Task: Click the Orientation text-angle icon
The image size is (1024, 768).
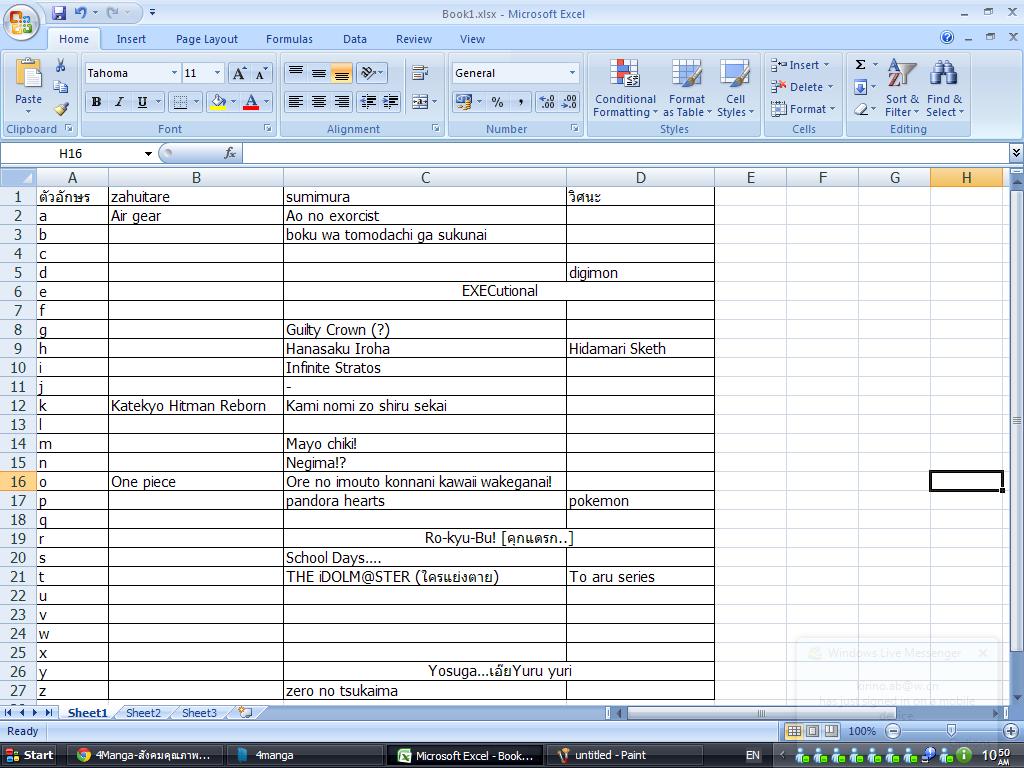Action: coord(368,73)
